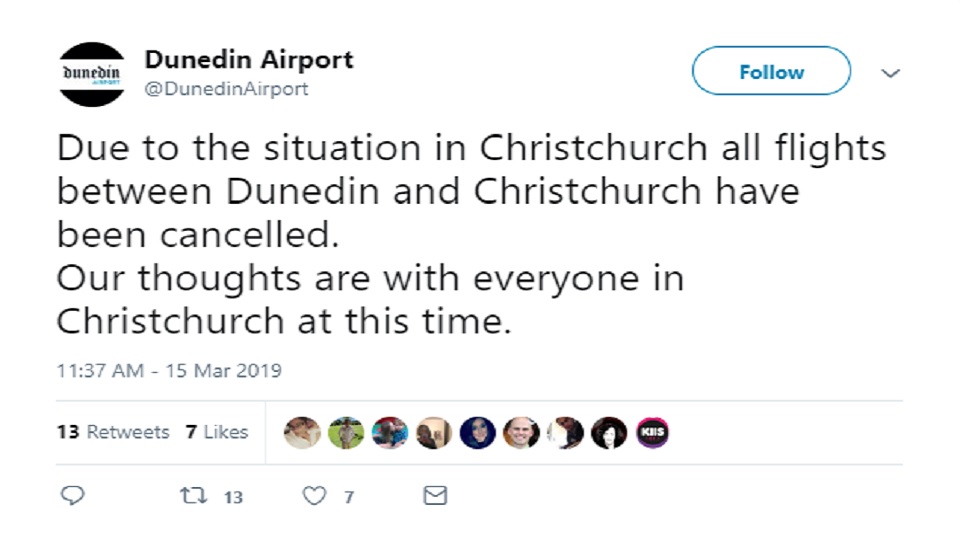Click the 11:37 AM - 15 Mar 2019 timestamp
960x540 pixels.
(x=169, y=371)
